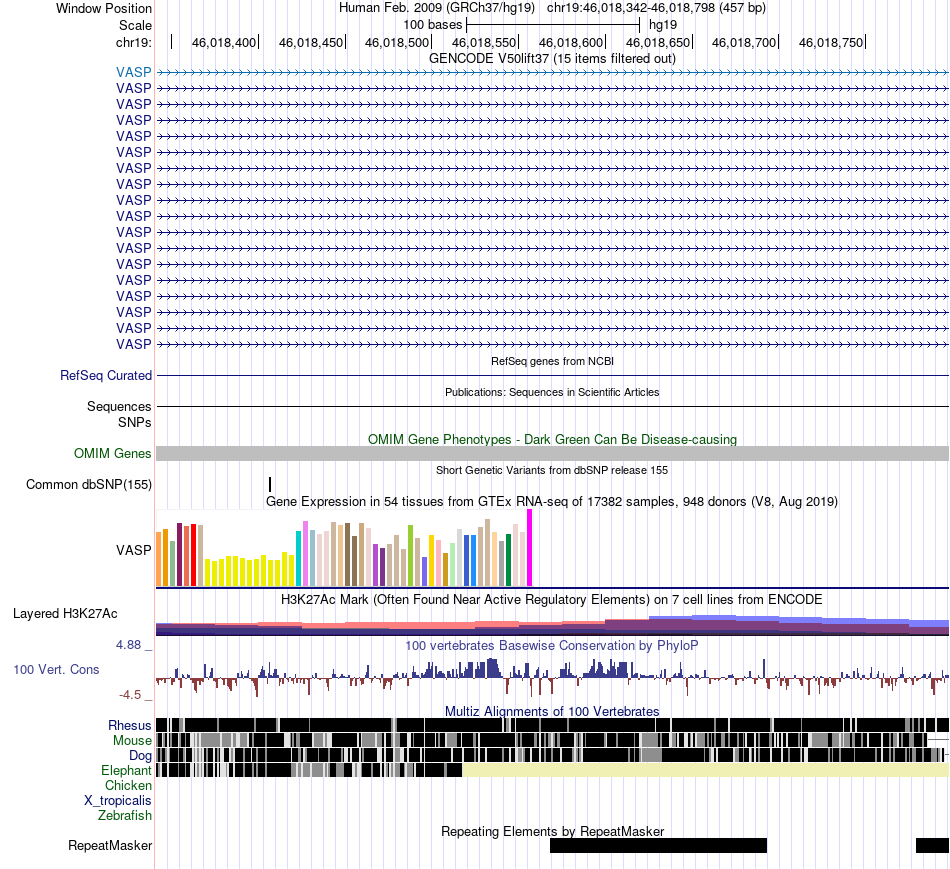Click the Common dbSNP(155) label
Screen dimensions: 950x869
(89, 484)
